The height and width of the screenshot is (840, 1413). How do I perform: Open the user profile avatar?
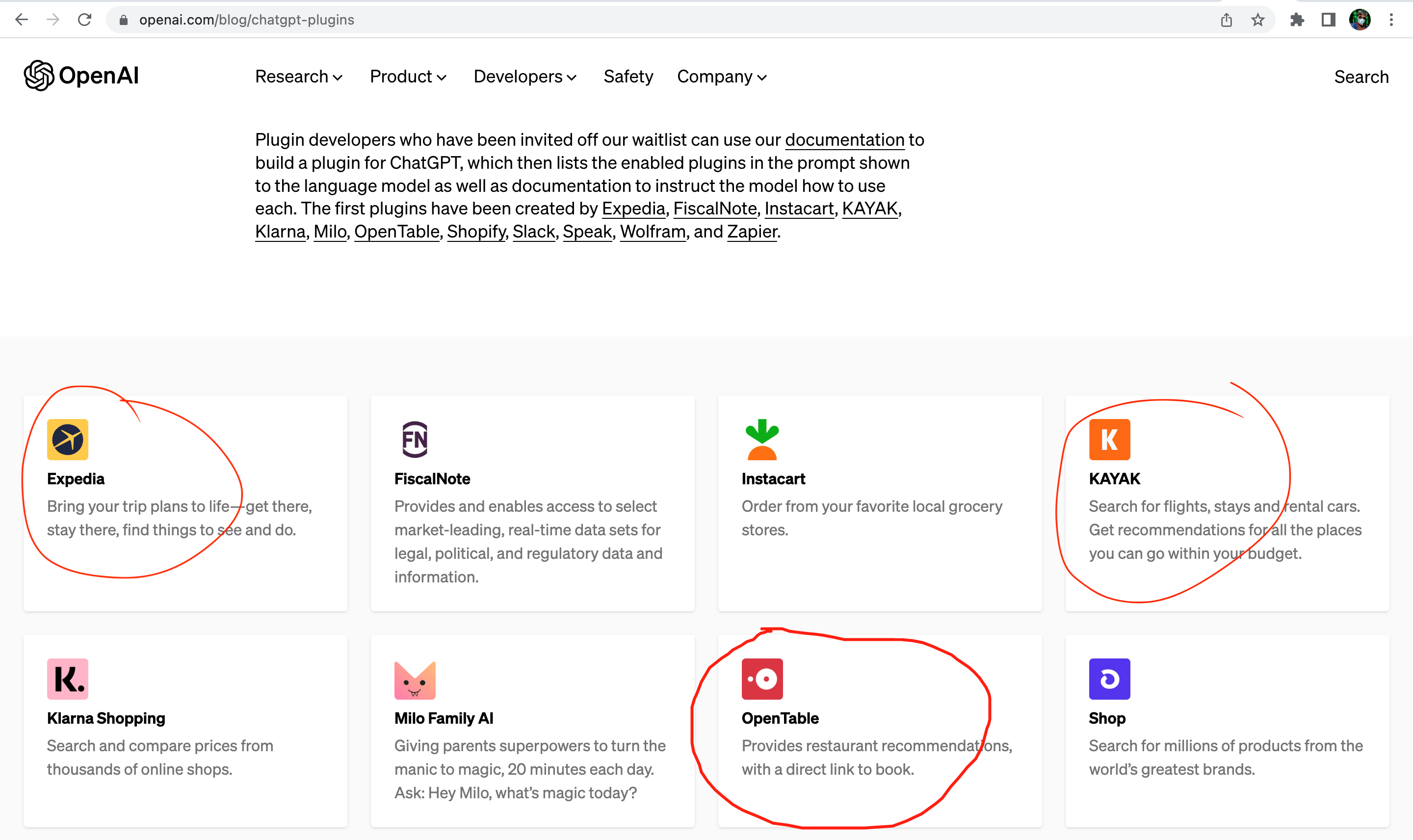1360,20
